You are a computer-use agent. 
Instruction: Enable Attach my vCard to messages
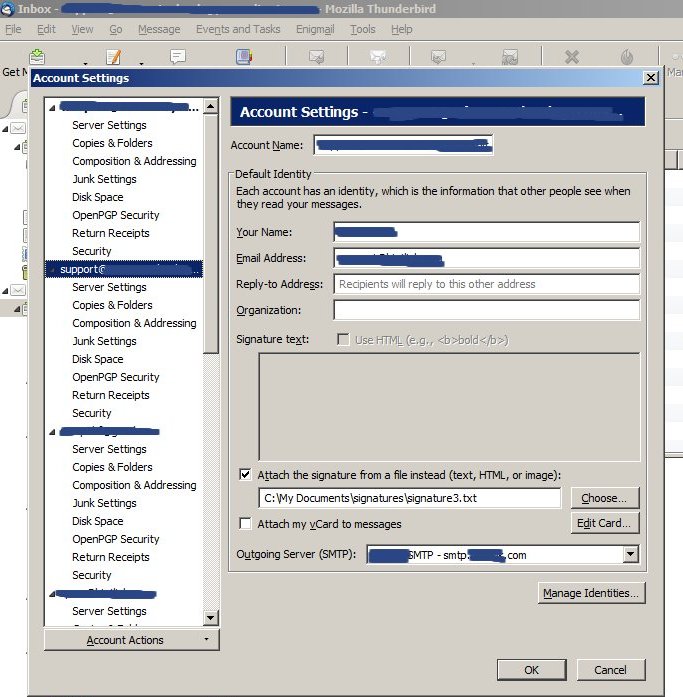tap(245, 523)
